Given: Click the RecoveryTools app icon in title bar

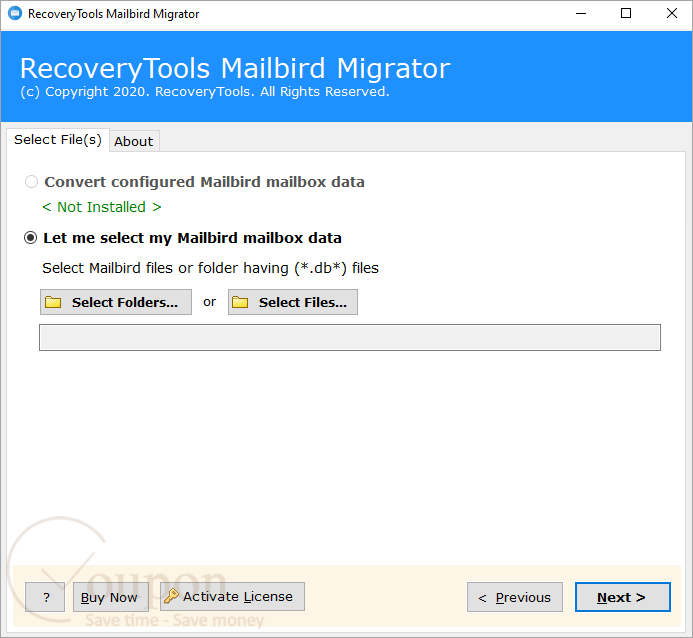Looking at the screenshot, I should (x=15, y=13).
